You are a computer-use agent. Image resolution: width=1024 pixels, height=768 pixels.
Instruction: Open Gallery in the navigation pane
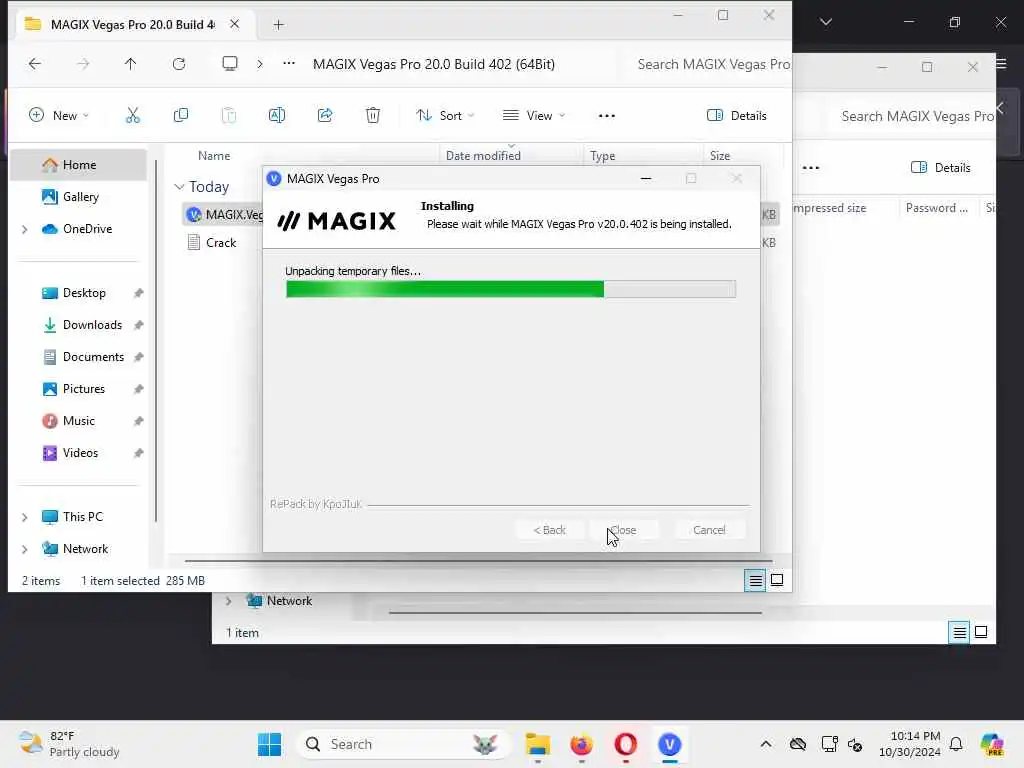pos(78,197)
